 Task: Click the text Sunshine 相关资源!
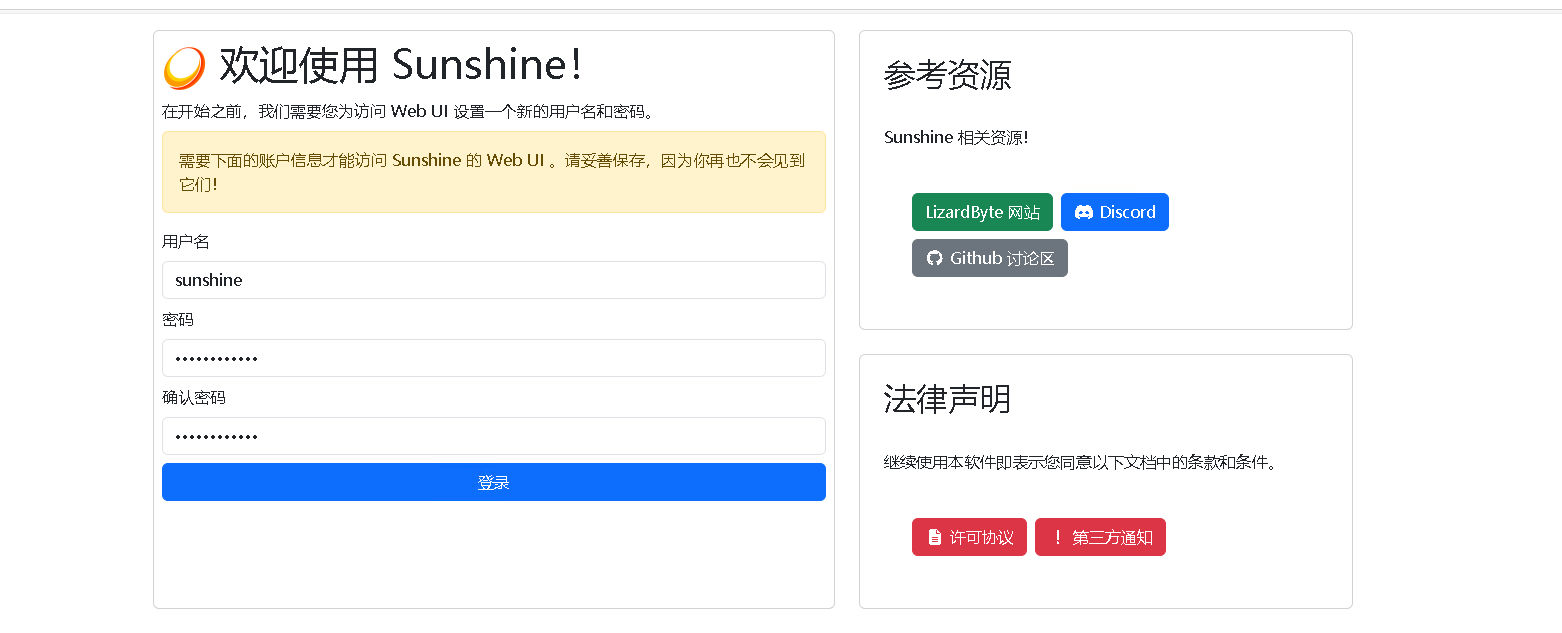[956, 138]
